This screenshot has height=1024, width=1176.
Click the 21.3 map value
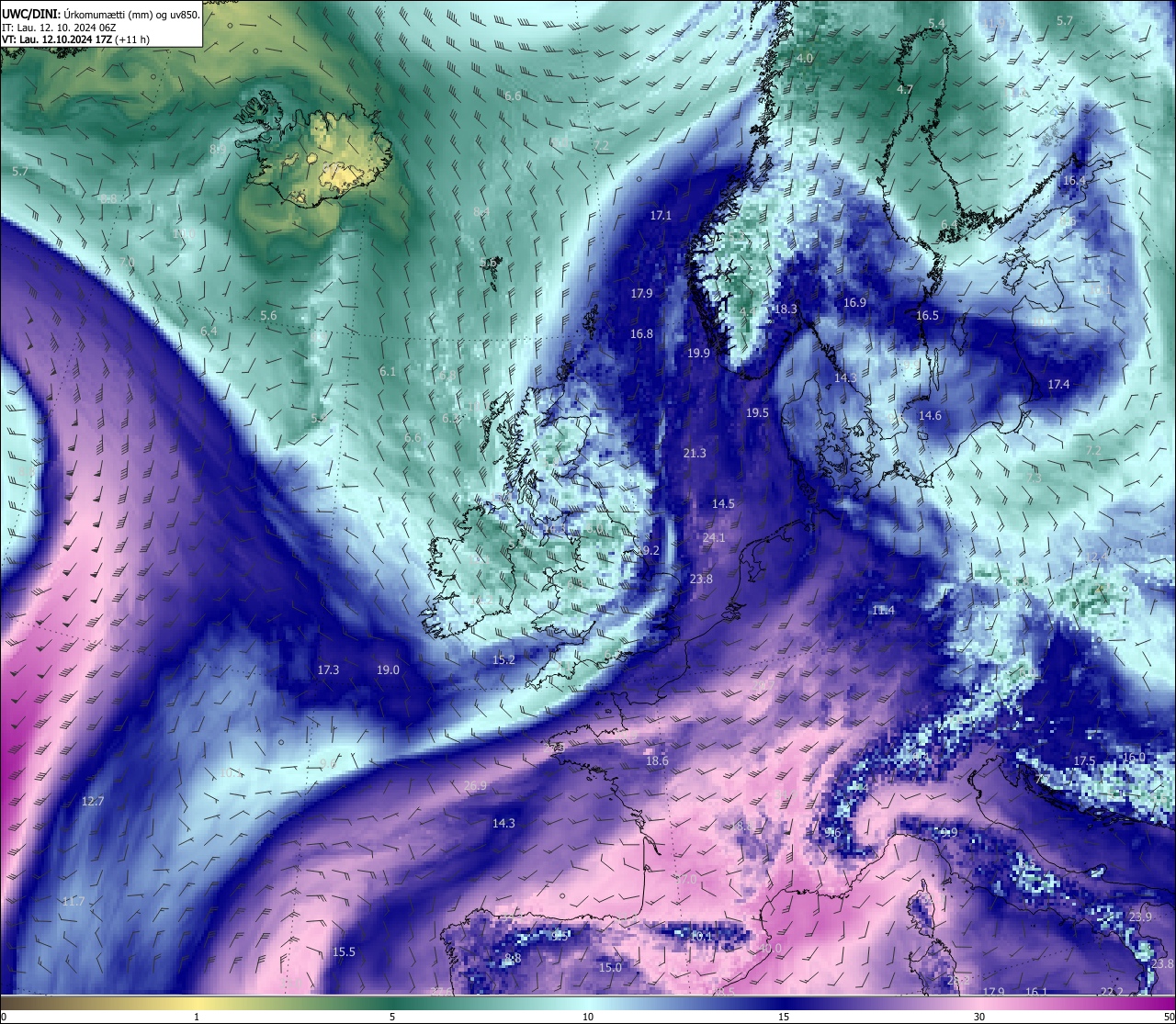(695, 453)
